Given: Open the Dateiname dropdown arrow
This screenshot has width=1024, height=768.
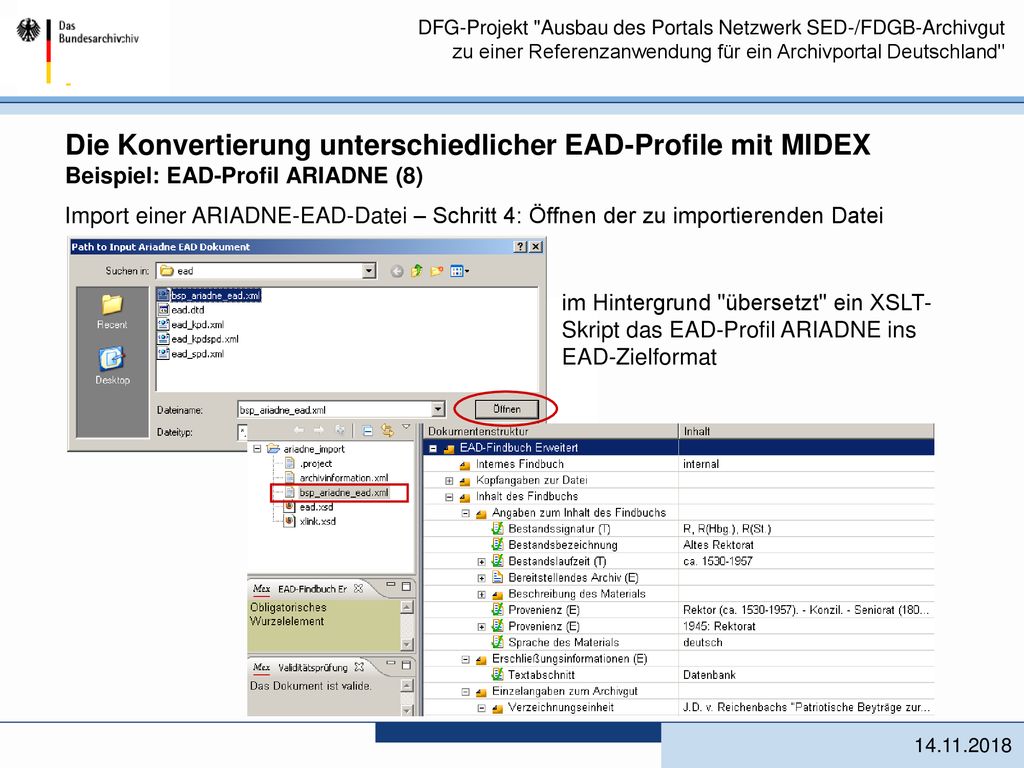Looking at the screenshot, I should click(x=438, y=409).
